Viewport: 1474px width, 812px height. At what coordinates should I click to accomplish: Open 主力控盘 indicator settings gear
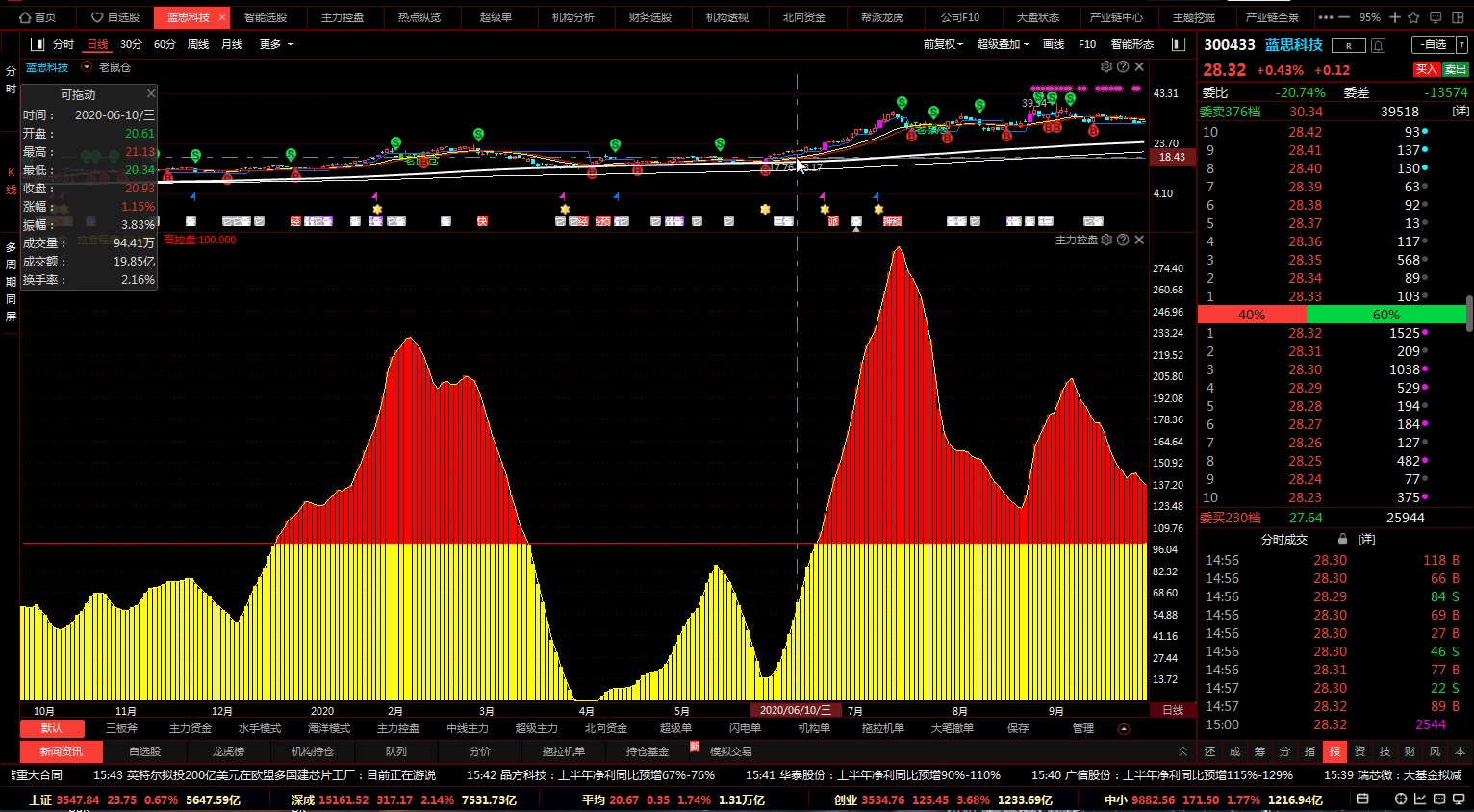[x=1106, y=240]
